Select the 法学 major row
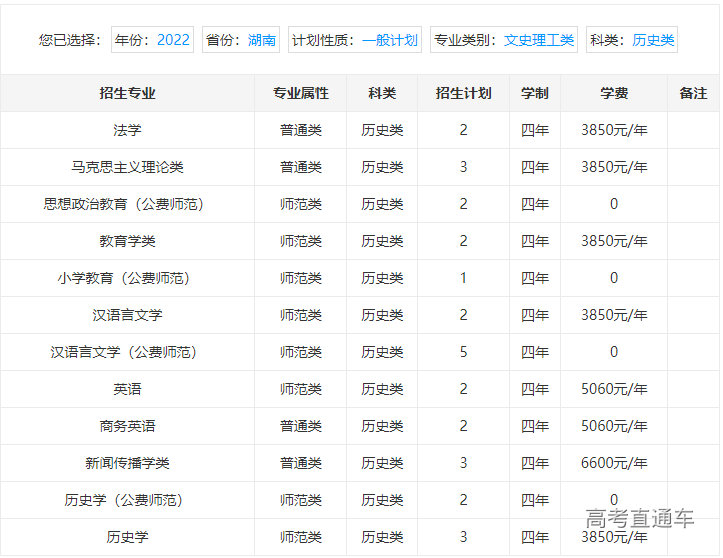This screenshot has width=723, height=558. [127, 130]
